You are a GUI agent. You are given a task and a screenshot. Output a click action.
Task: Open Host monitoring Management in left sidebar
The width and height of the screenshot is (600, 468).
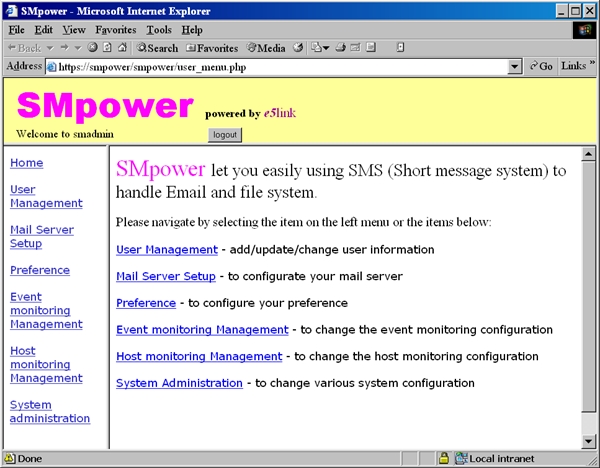coord(45,364)
